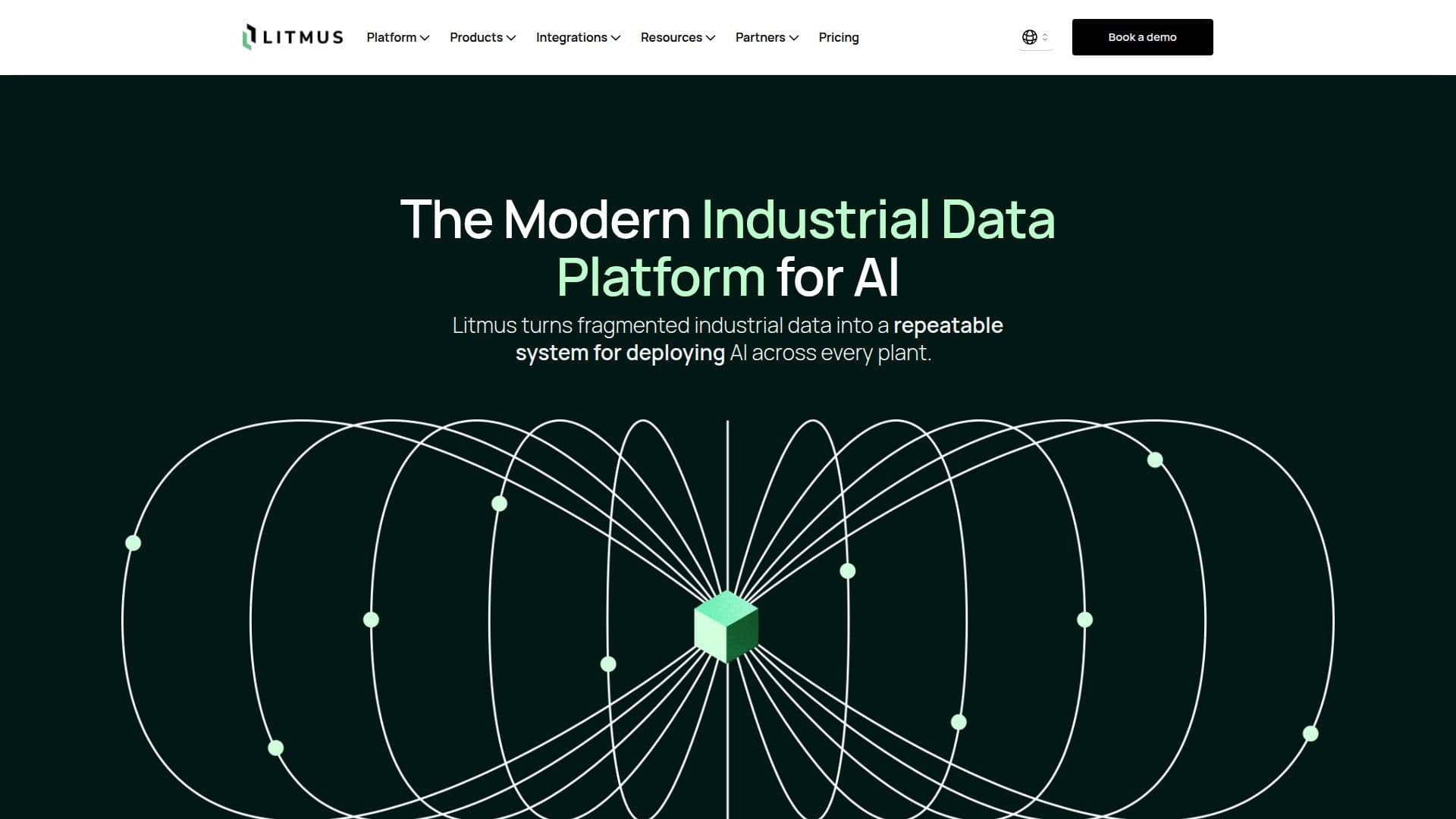Expand the Partners menu
Viewport: 1456px width, 819px height.
767,37
